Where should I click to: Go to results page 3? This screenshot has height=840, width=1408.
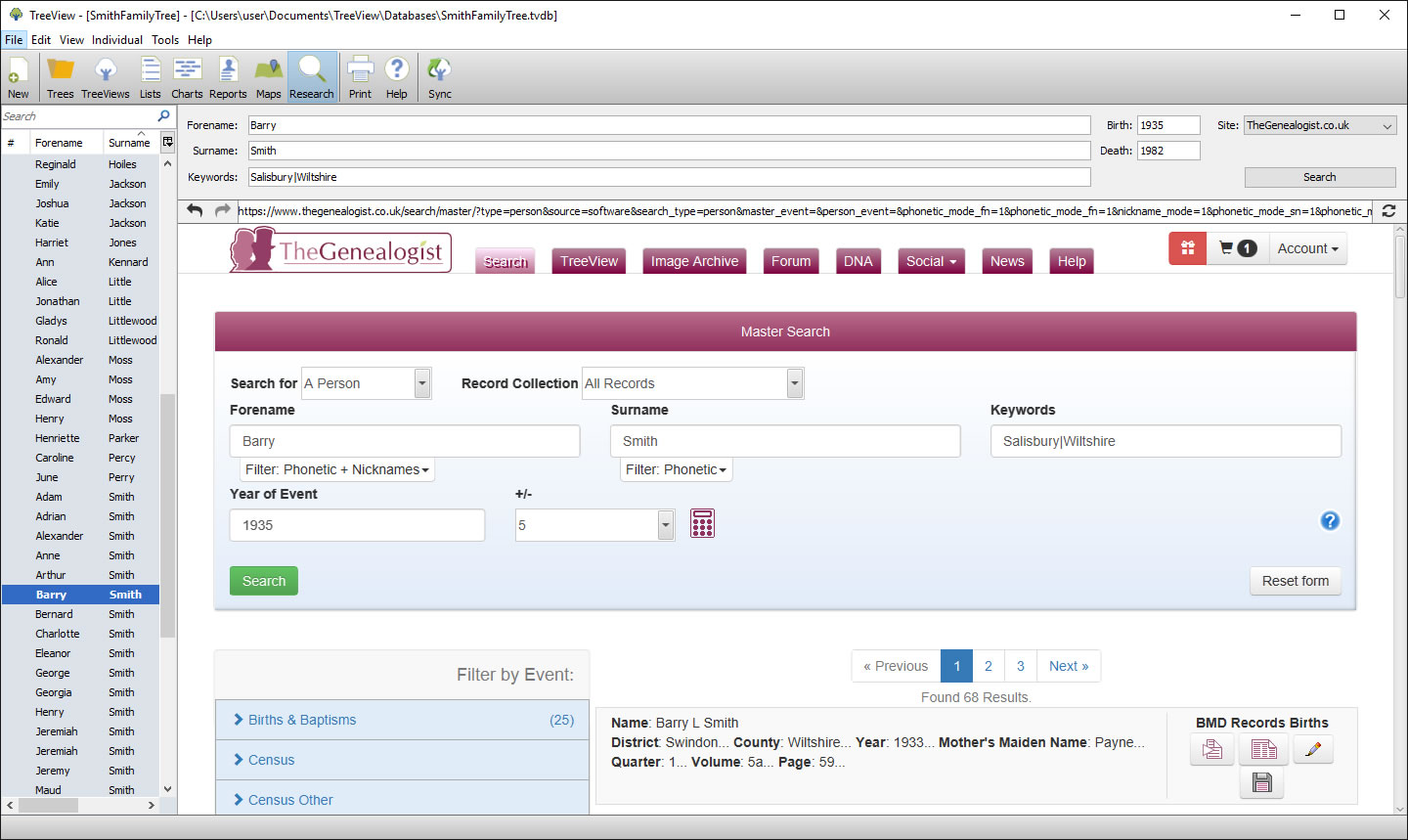[x=1021, y=666]
